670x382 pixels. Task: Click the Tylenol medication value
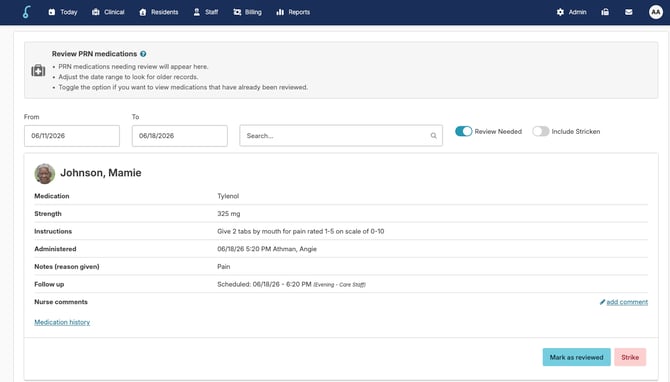coord(228,196)
